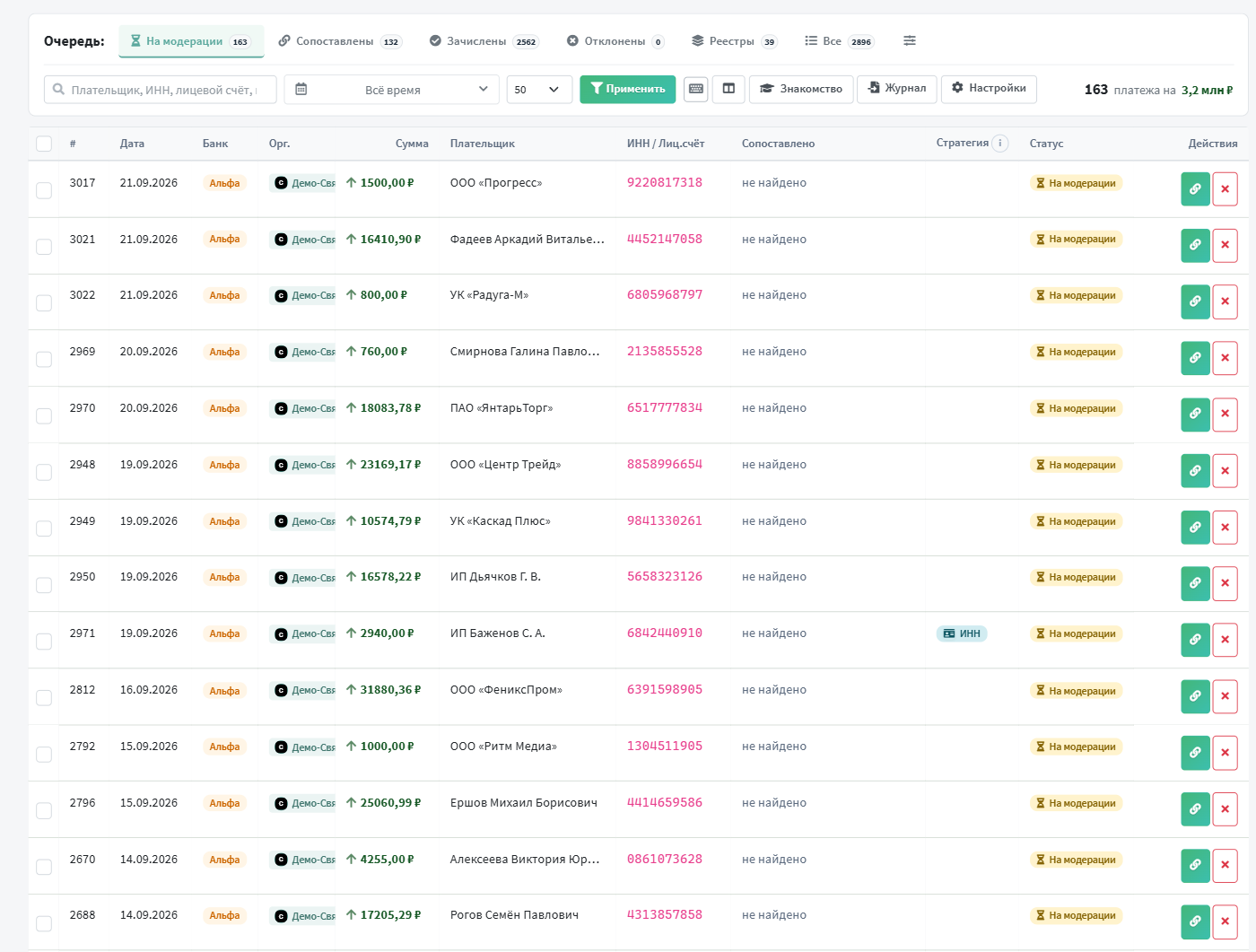1256x952 pixels.
Task: Open the 'Всё время' date range dropdown
Action: [391, 90]
